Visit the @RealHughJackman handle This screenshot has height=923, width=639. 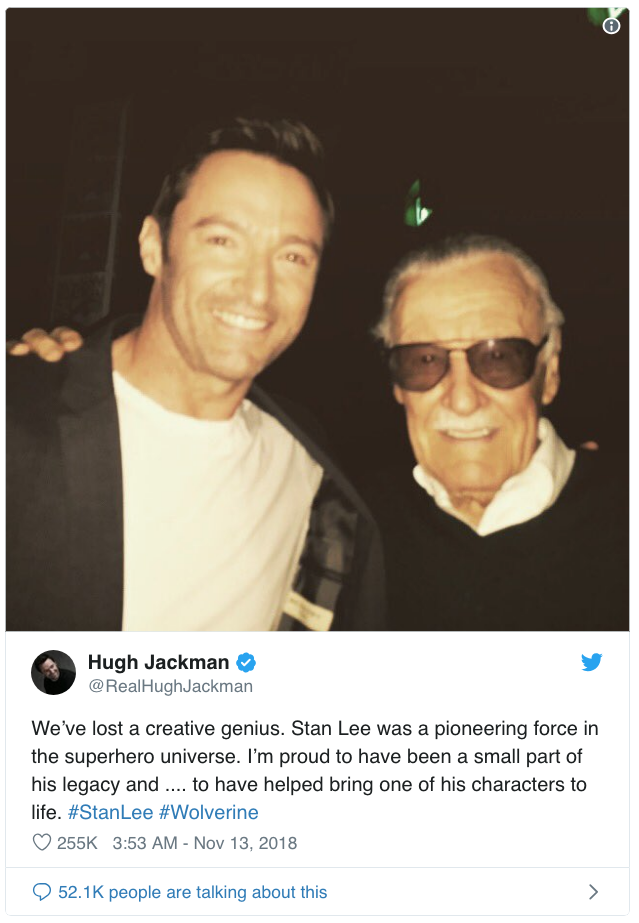(x=171, y=686)
